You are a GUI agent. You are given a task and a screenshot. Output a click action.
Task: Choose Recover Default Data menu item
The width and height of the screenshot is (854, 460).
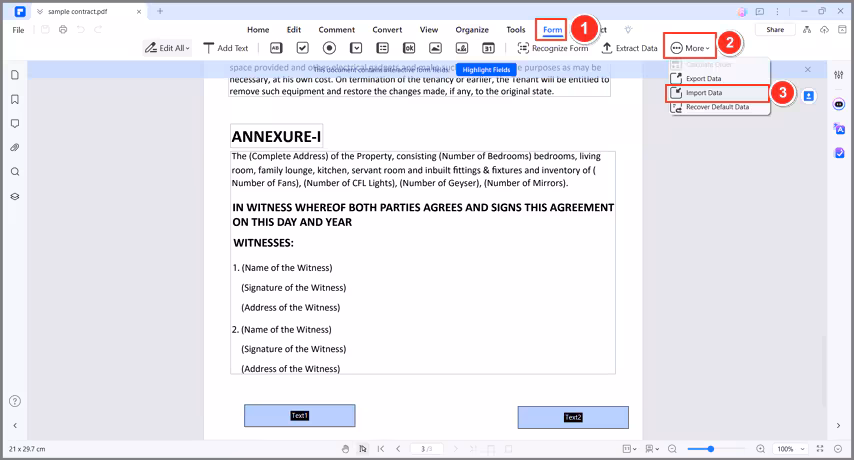click(719, 107)
